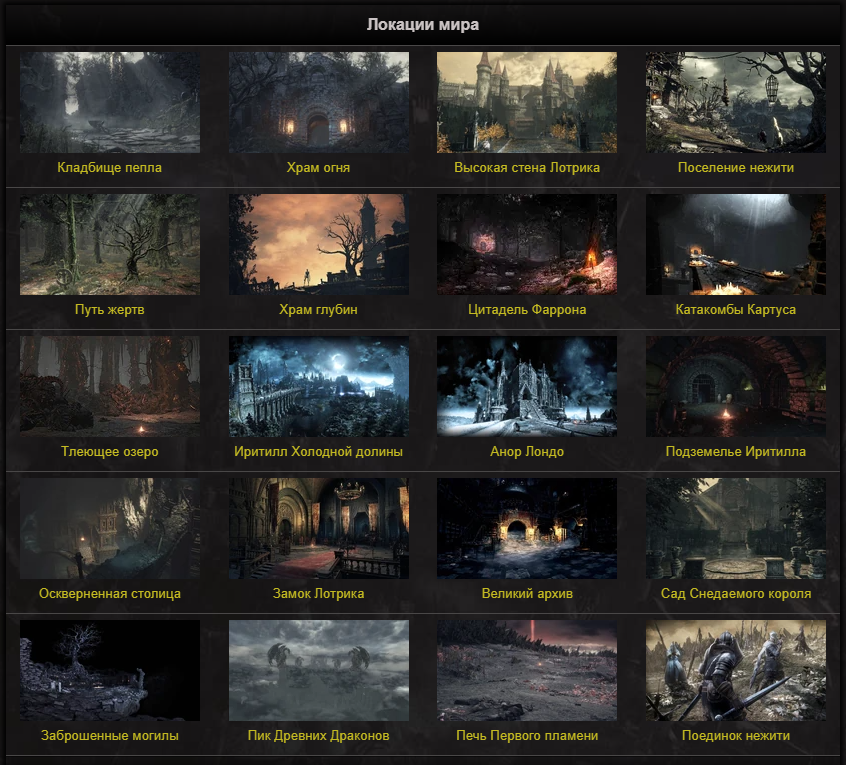
Task: Open the Заброшенные могилы thumbnail
Action: coord(110,670)
